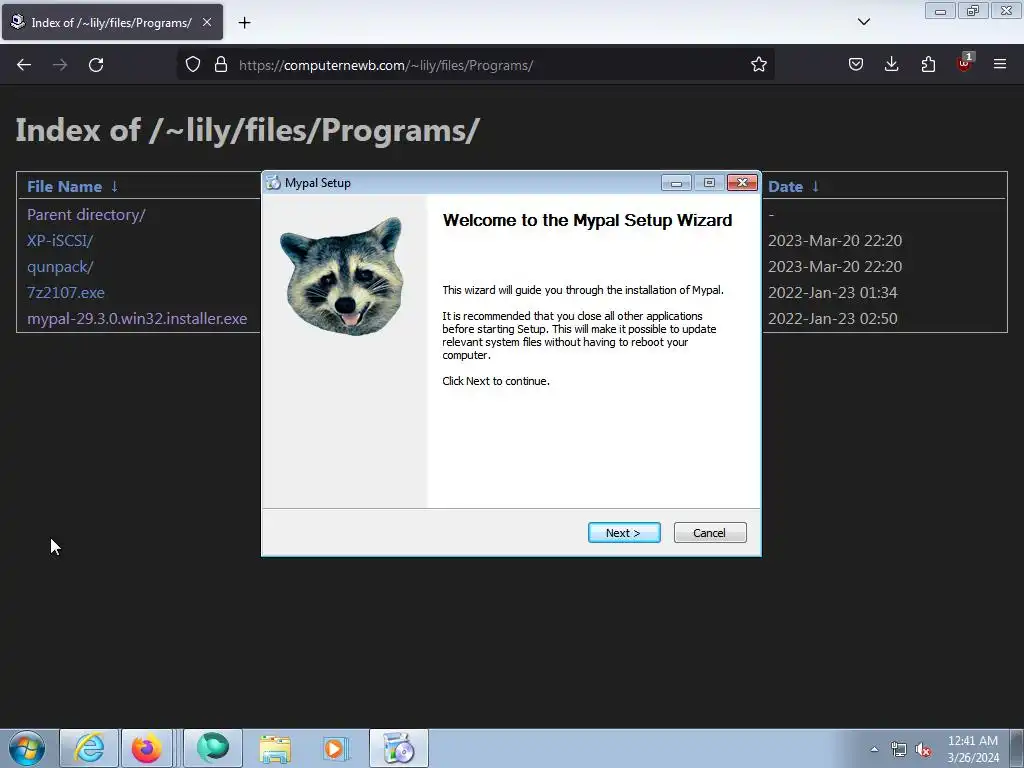Click the Mypal Setup title bar icon

[273, 183]
